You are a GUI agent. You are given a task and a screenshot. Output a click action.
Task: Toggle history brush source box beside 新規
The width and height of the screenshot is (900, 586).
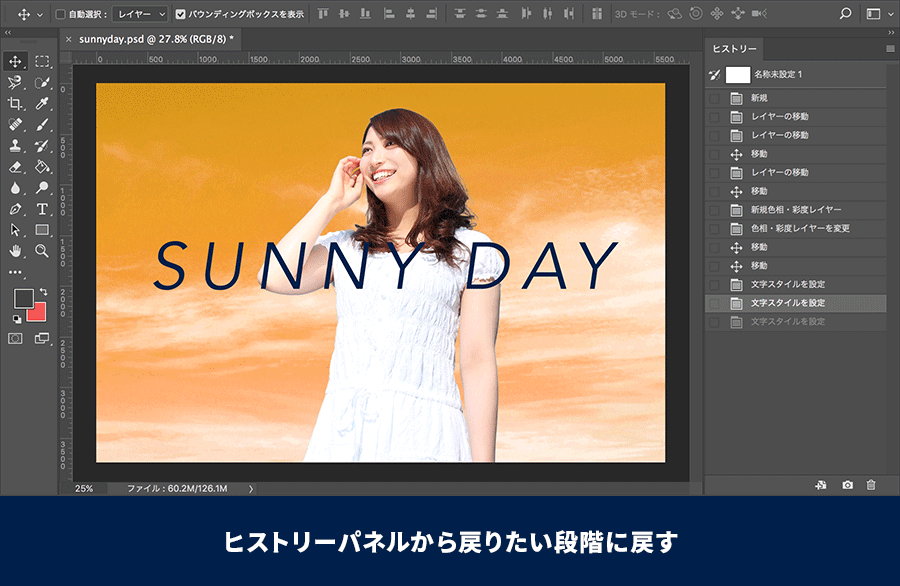tap(714, 98)
